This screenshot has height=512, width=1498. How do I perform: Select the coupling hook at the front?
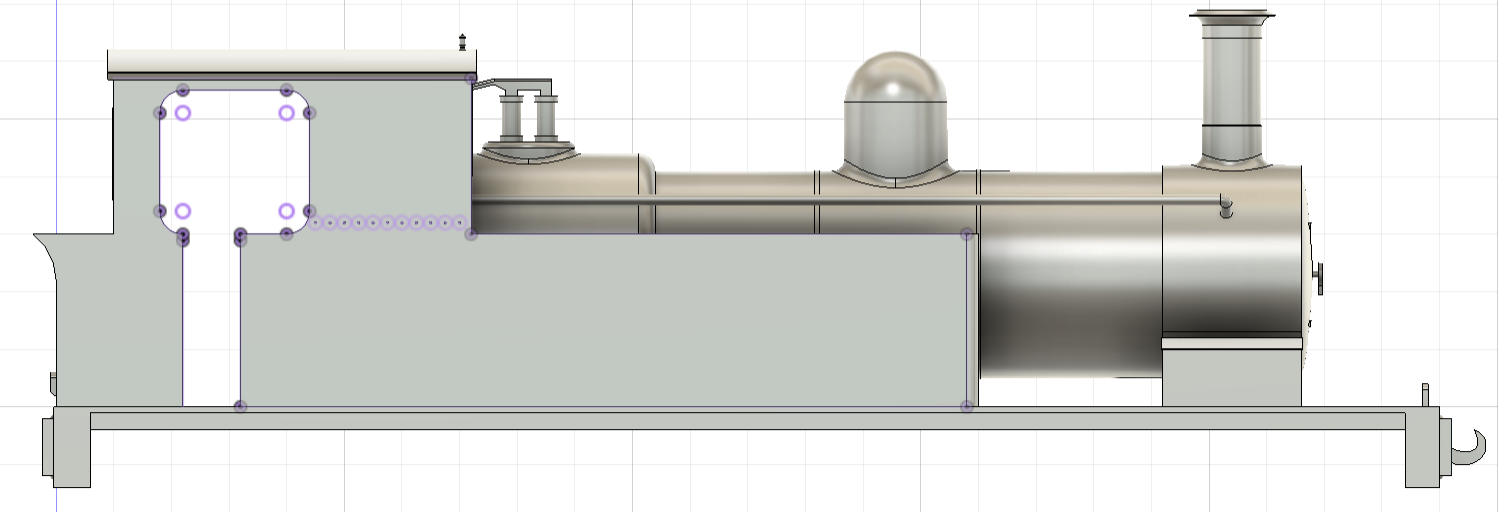1467,445
